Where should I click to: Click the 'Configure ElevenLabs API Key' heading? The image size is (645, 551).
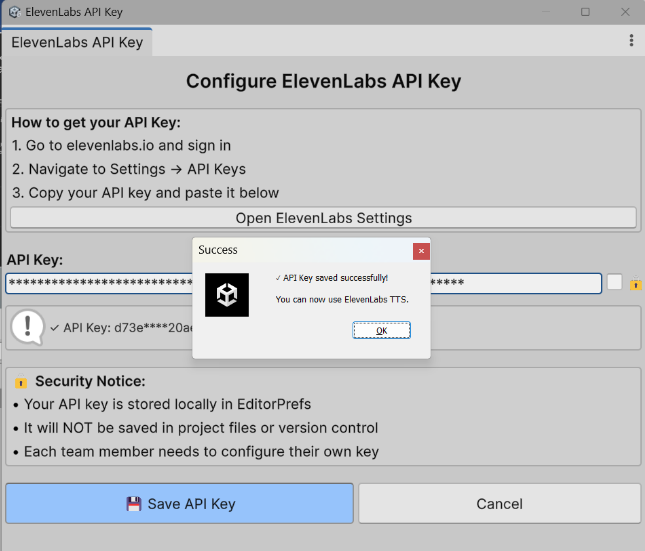tap(323, 81)
